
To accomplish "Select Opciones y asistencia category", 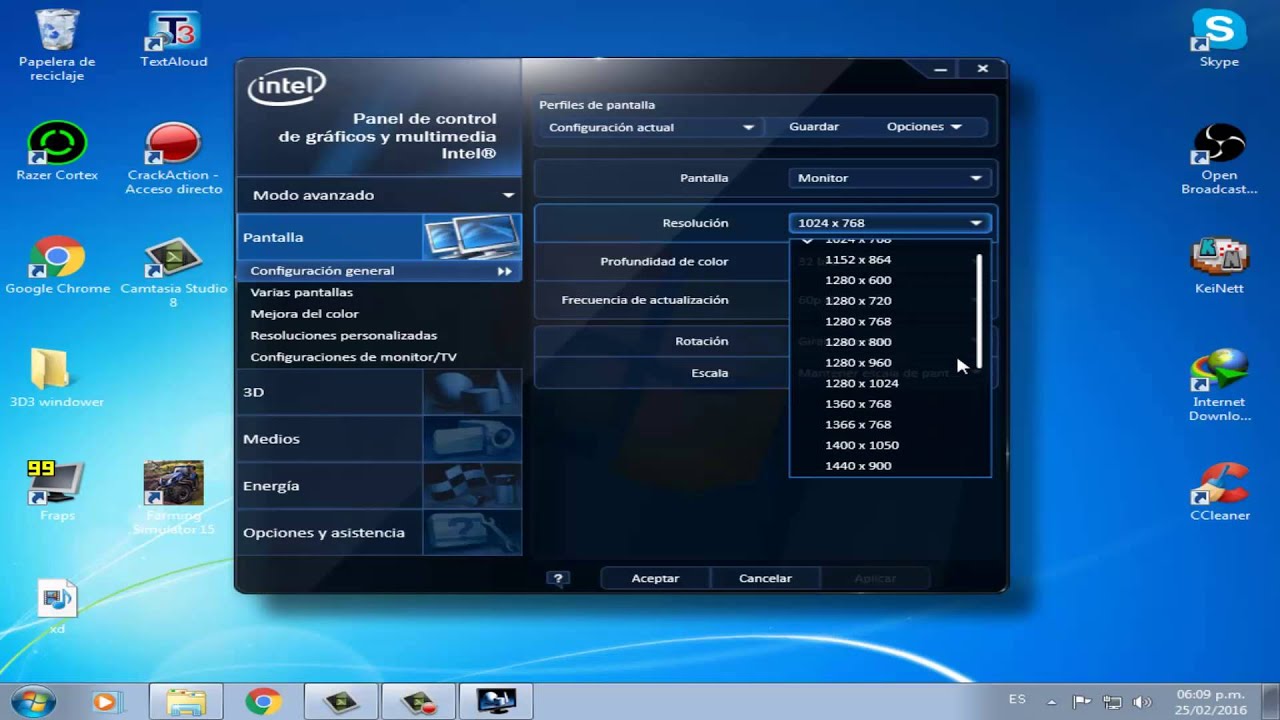I will pos(330,533).
